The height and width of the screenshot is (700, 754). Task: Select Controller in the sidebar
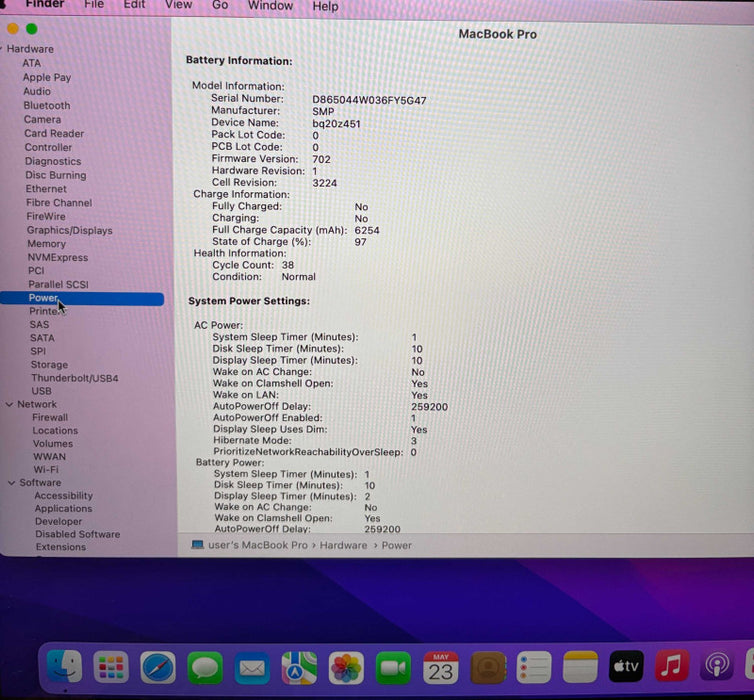[x=49, y=147]
